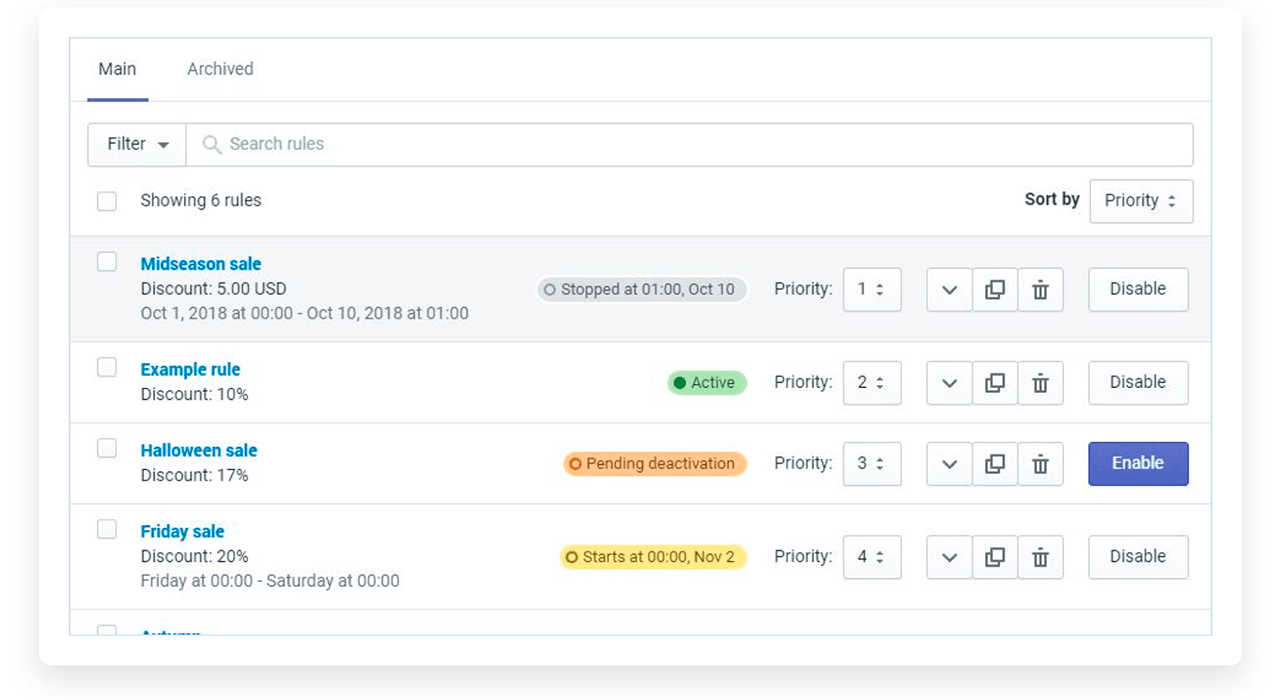Open the Sort by Priority dropdown
This screenshot has height=700, width=1280.
(x=1141, y=201)
